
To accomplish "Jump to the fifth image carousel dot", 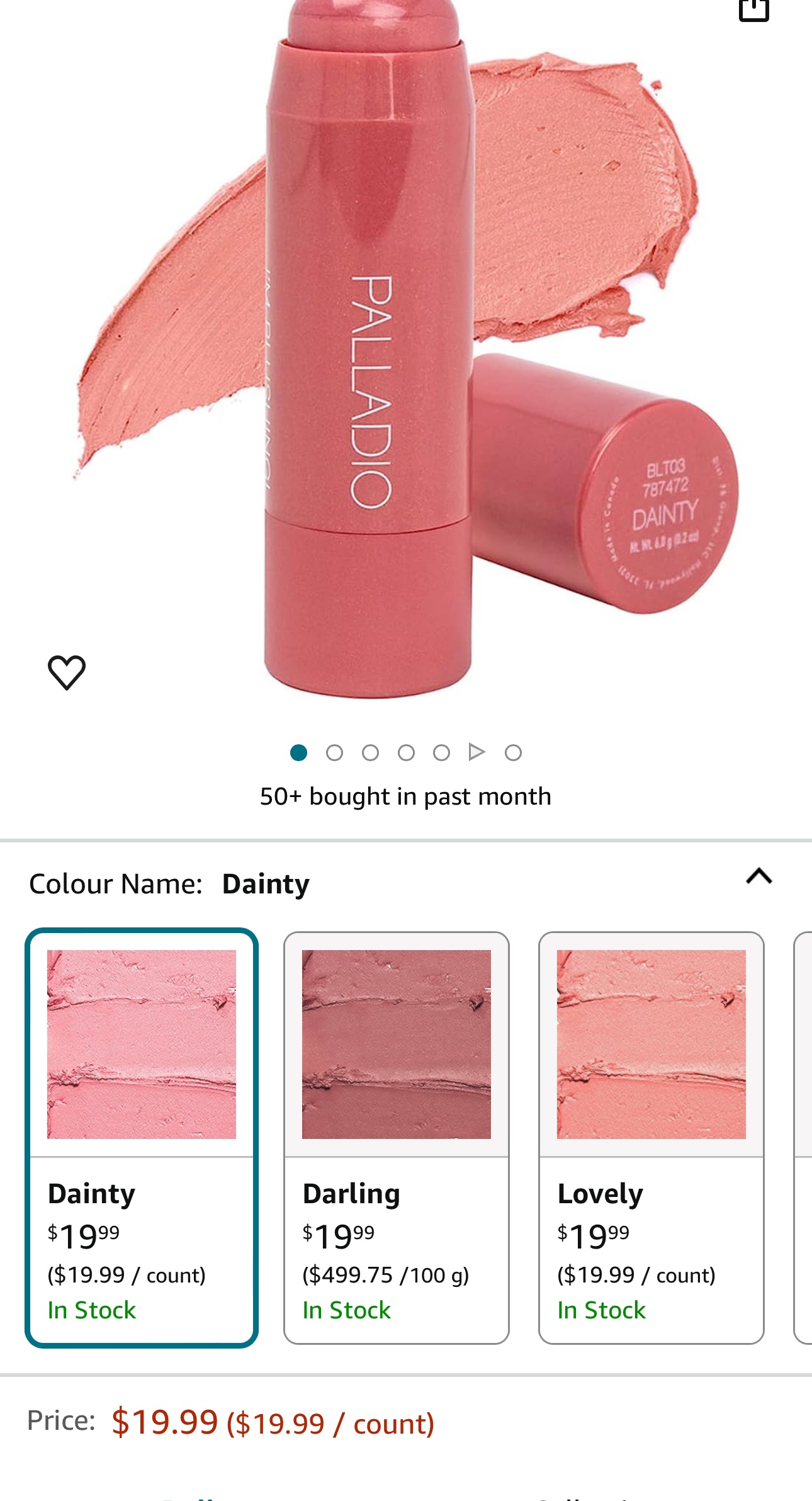I will click(441, 752).
